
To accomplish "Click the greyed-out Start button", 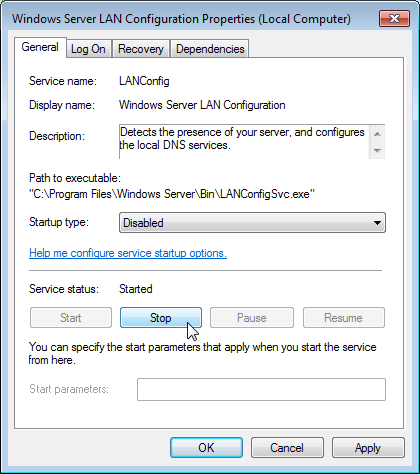I will 71,318.
